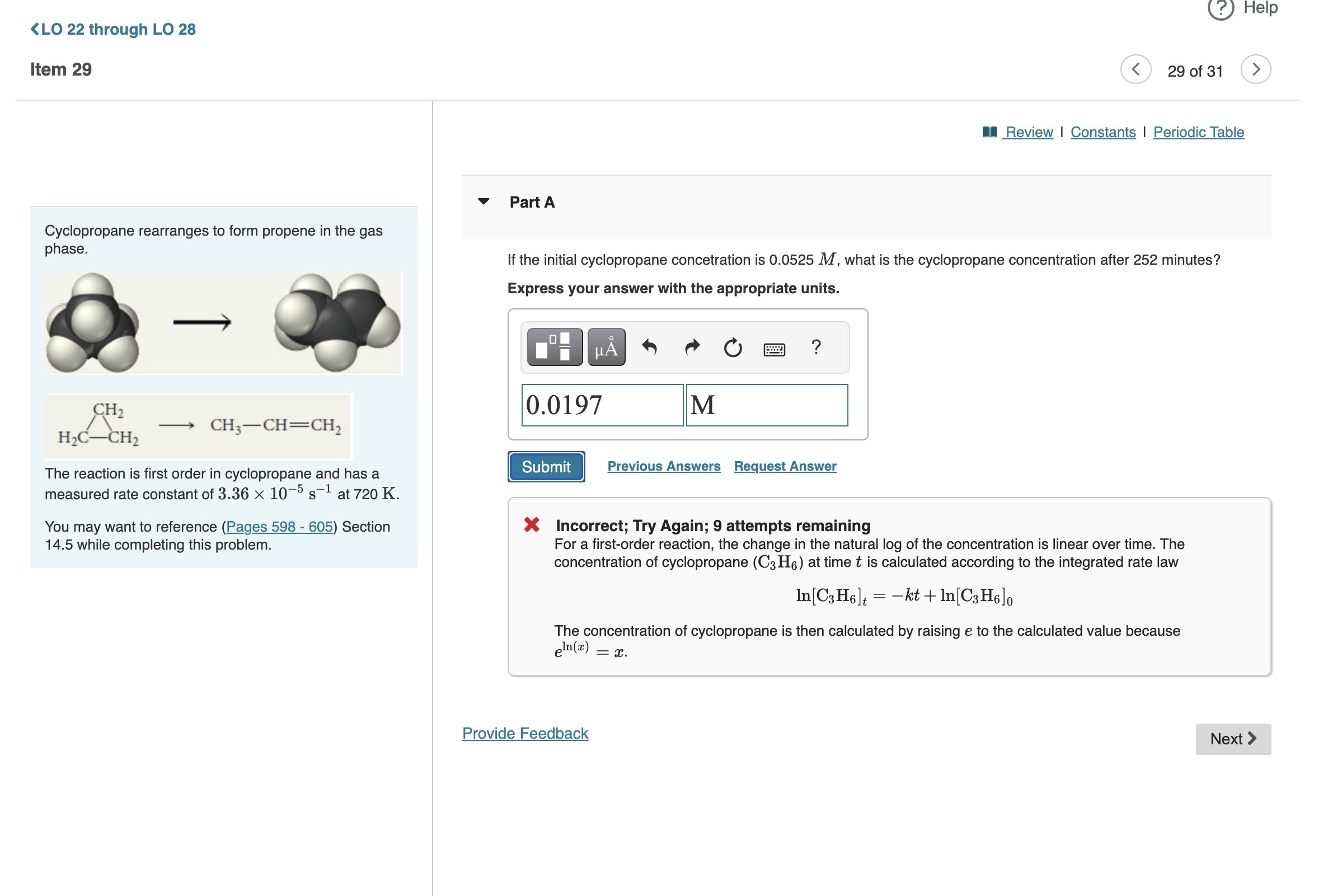This screenshot has width=1323, height=896.
Task: Reset the answer field using circular arrow icon
Action: point(732,346)
